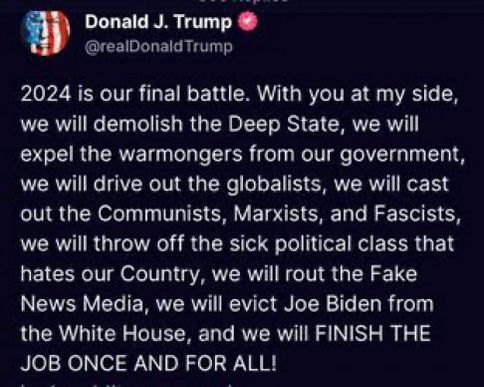Viewport: 484px width, 387px height.
Task: Click "hates our Country" in the post
Action: coord(110,274)
